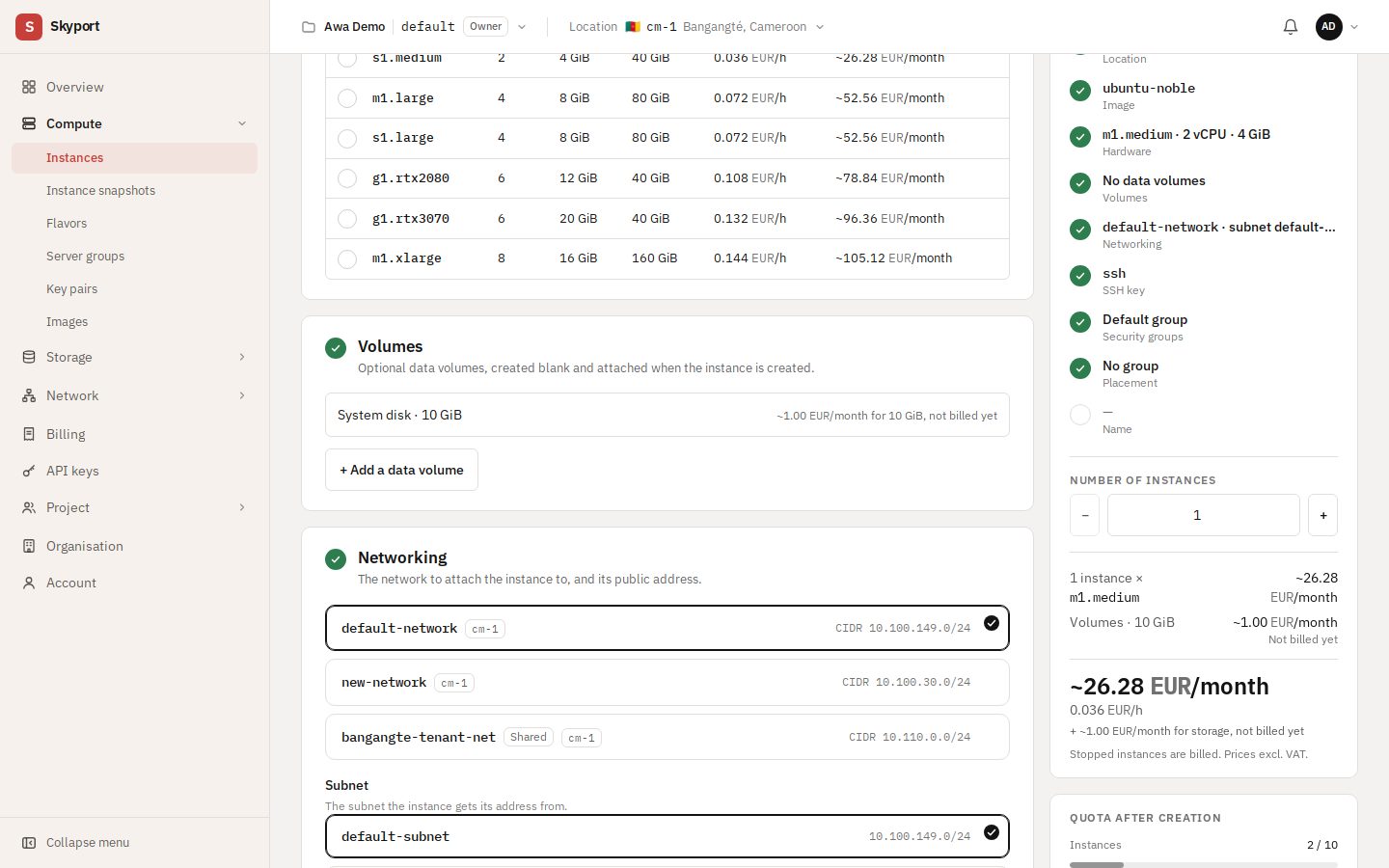
Task: Choose the new-network network option
Action: click(x=667, y=683)
